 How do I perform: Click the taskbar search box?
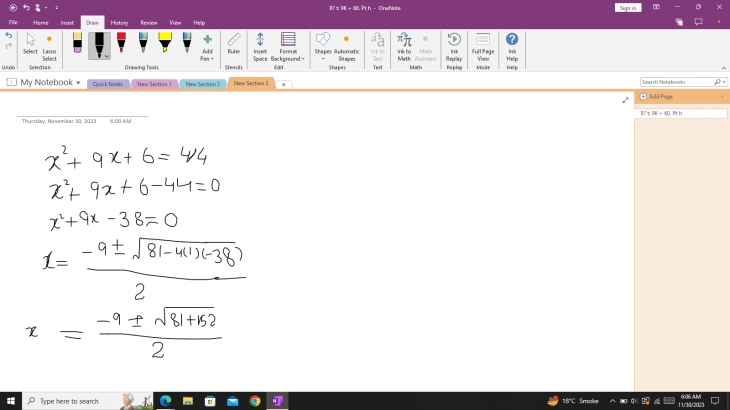tap(88, 401)
